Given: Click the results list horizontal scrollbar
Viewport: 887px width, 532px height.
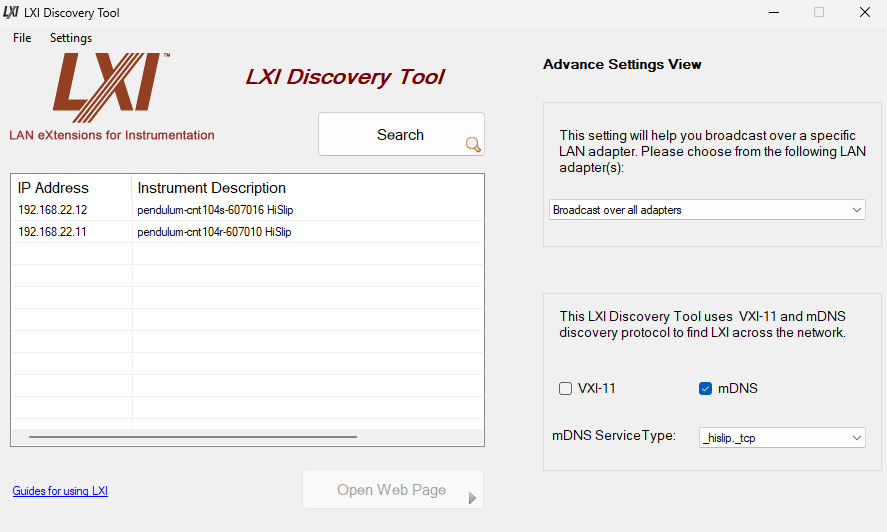Looking at the screenshot, I should point(193,437).
